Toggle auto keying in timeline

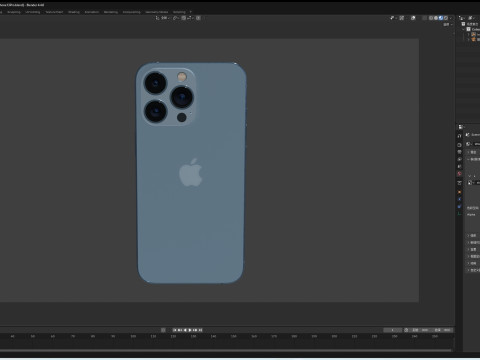(163, 330)
